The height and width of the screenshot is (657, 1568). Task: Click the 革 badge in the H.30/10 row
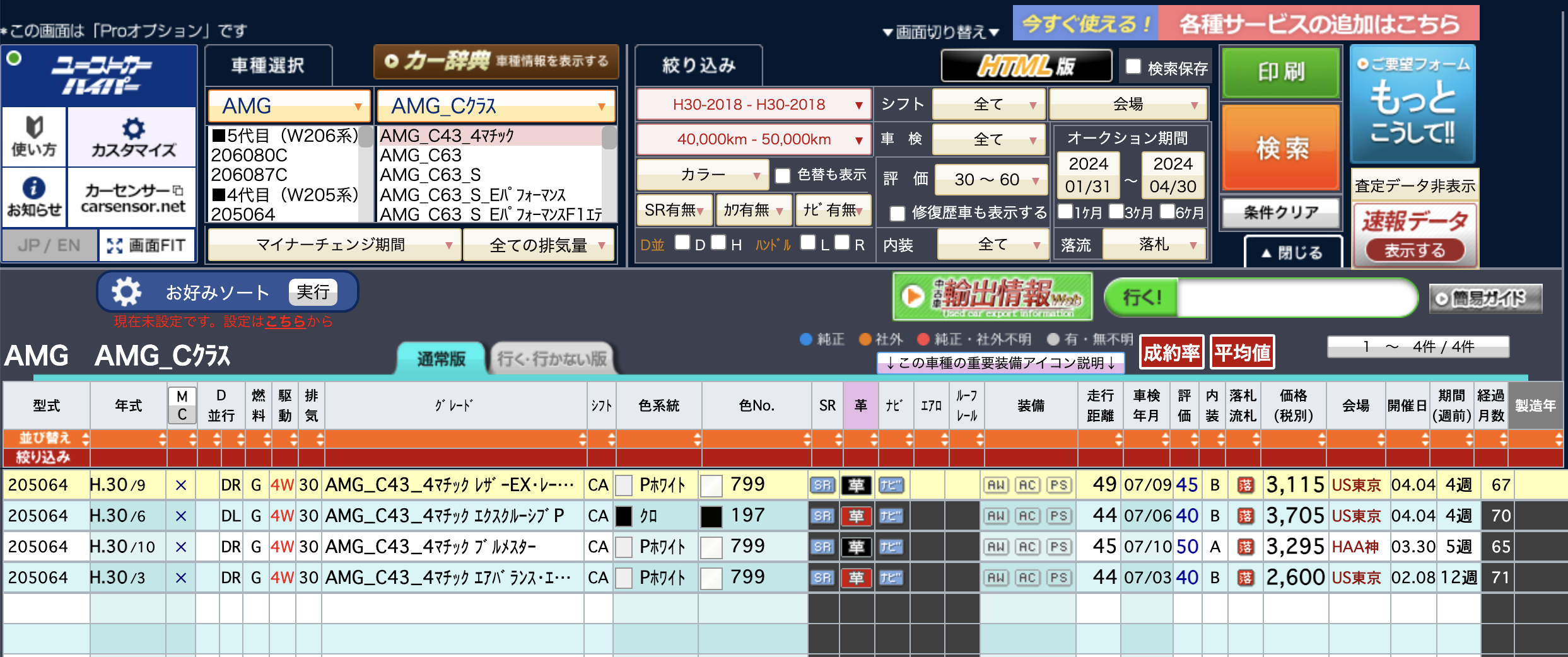point(857,547)
